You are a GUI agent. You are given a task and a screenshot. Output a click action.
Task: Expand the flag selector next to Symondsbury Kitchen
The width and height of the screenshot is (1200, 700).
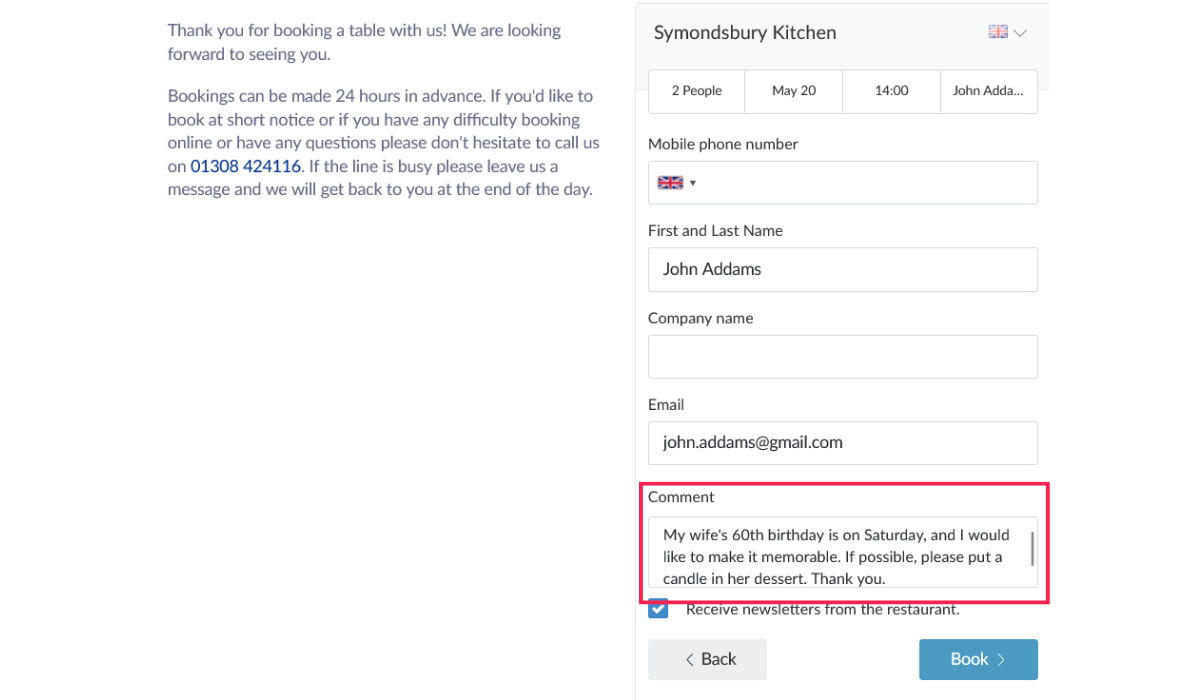pyautogui.click(x=1005, y=31)
